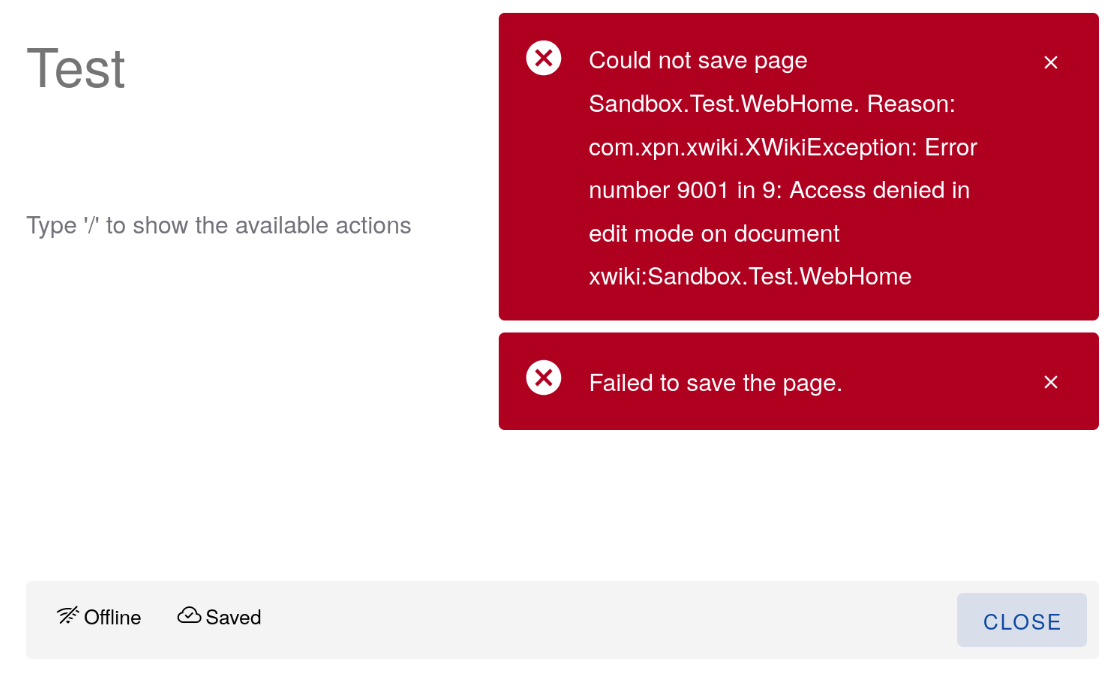The height and width of the screenshot is (678, 1119).
Task: Click the Offline connection status icon
Action: [x=68, y=616]
